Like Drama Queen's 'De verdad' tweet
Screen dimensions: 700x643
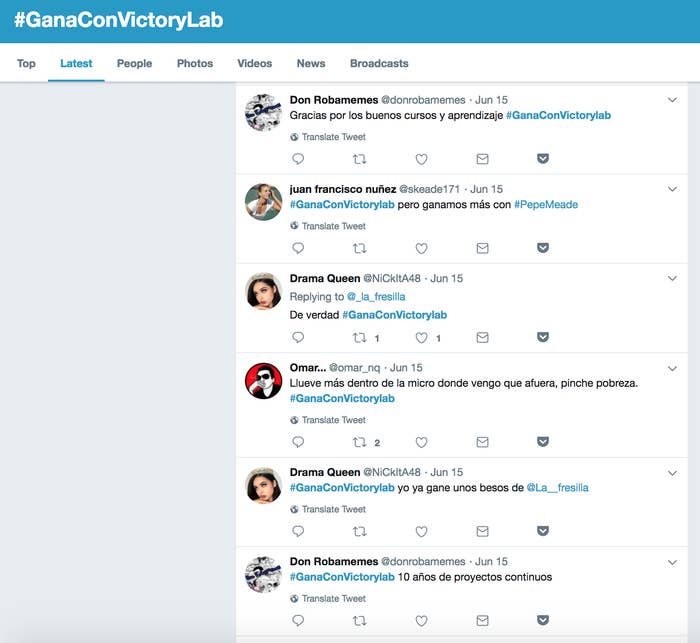(x=421, y=338)
